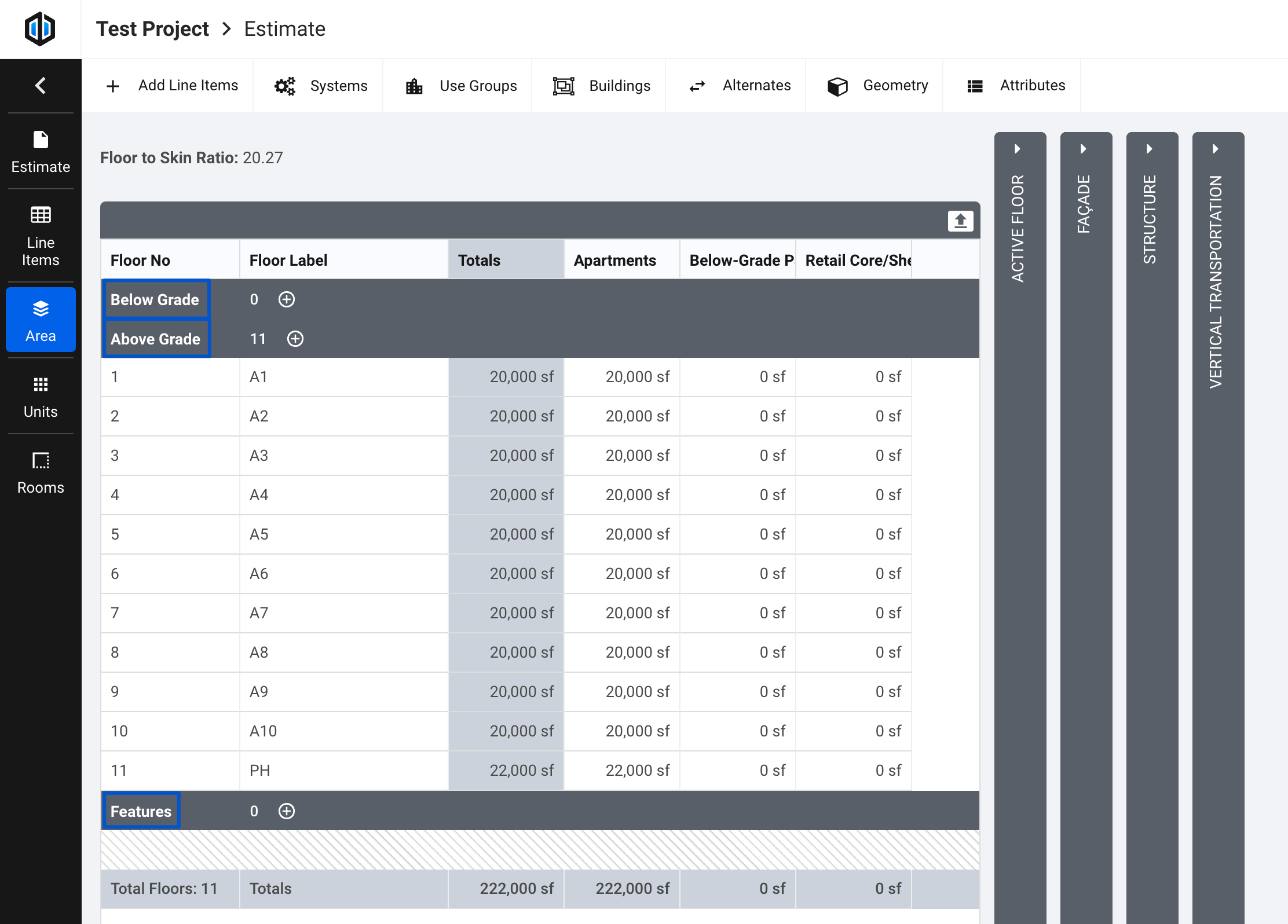This screenshot has width=1288, height=924.
Task: Navigate back via the Test Project breadcrumb
Action: click(152, 28)
